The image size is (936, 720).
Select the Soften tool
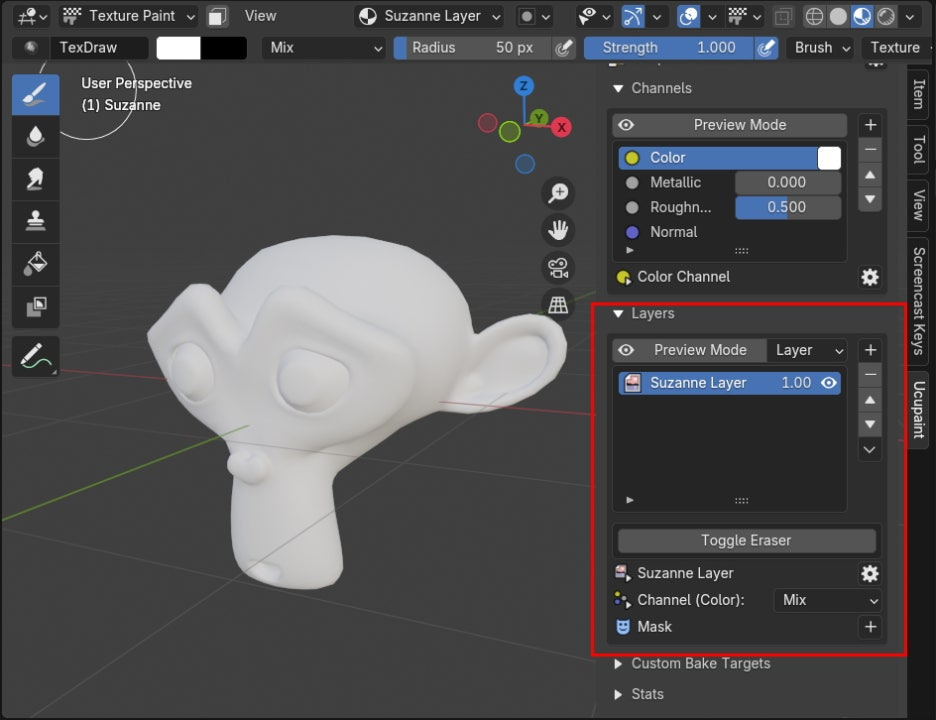(35, 136)
